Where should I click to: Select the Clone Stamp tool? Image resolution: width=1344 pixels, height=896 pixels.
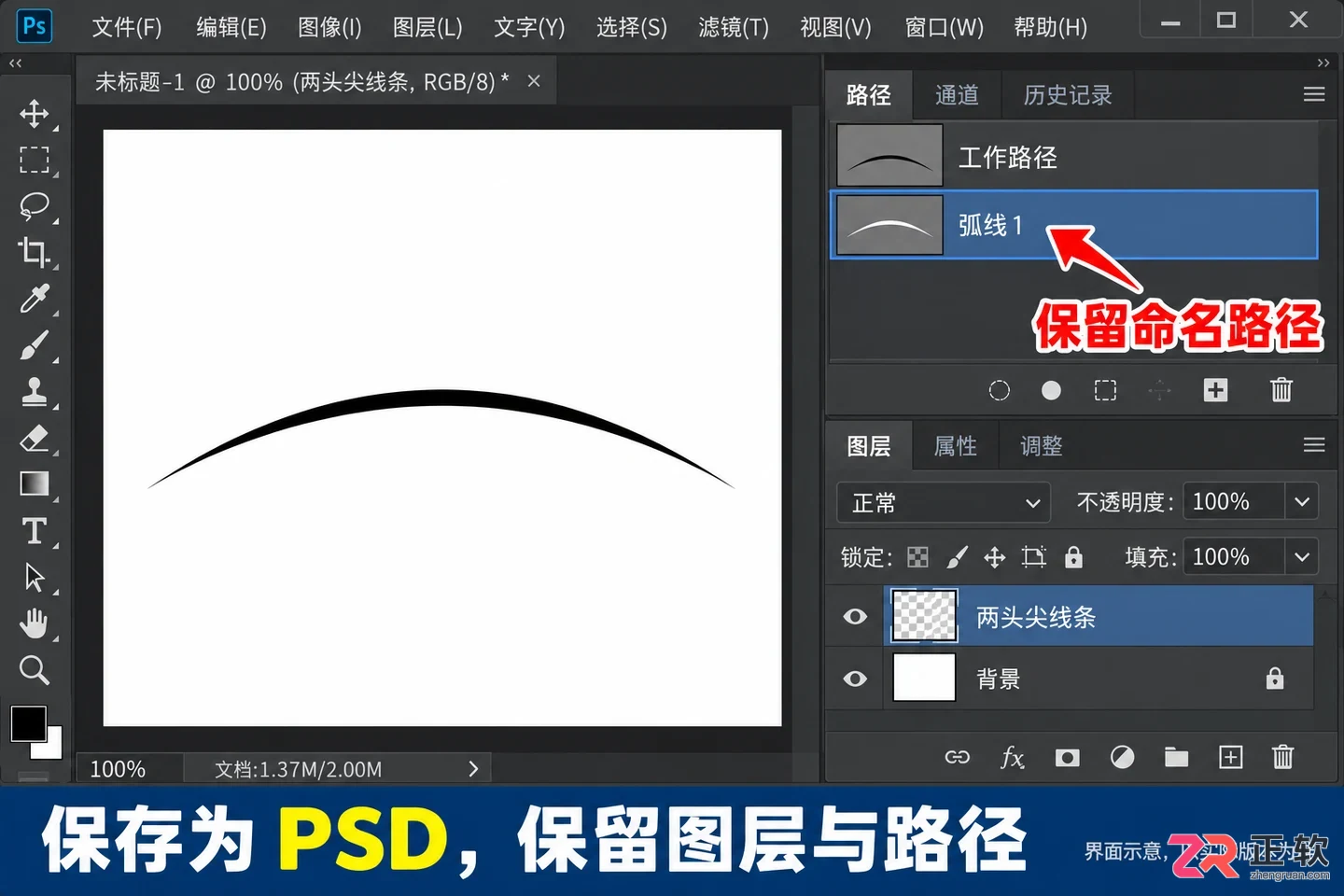(x=35, y=391)
